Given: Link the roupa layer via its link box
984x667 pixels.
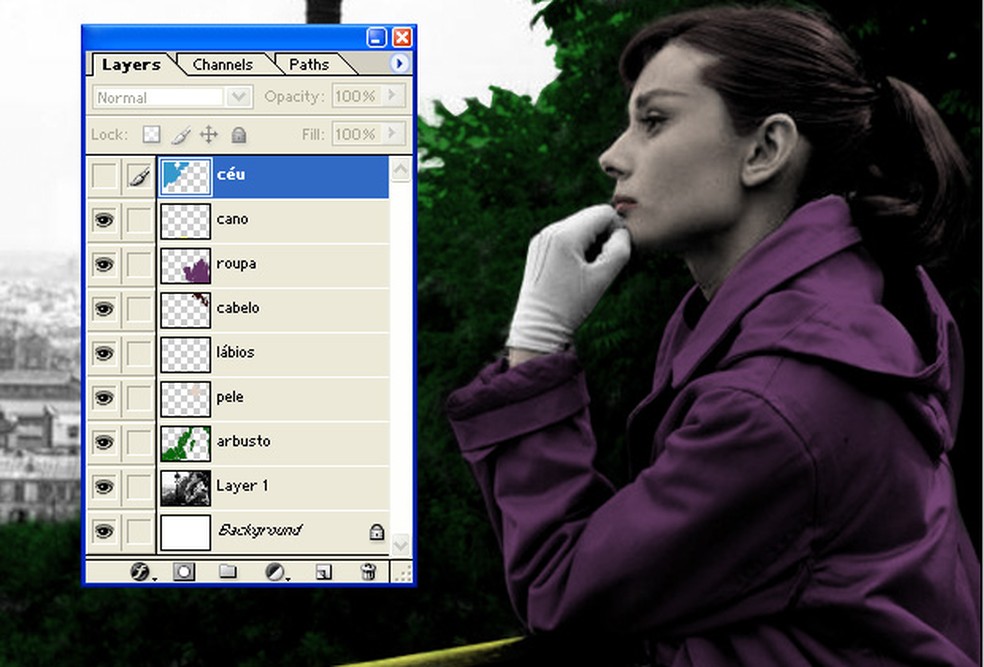Looking at the screenshot, I should click(139, 265).
